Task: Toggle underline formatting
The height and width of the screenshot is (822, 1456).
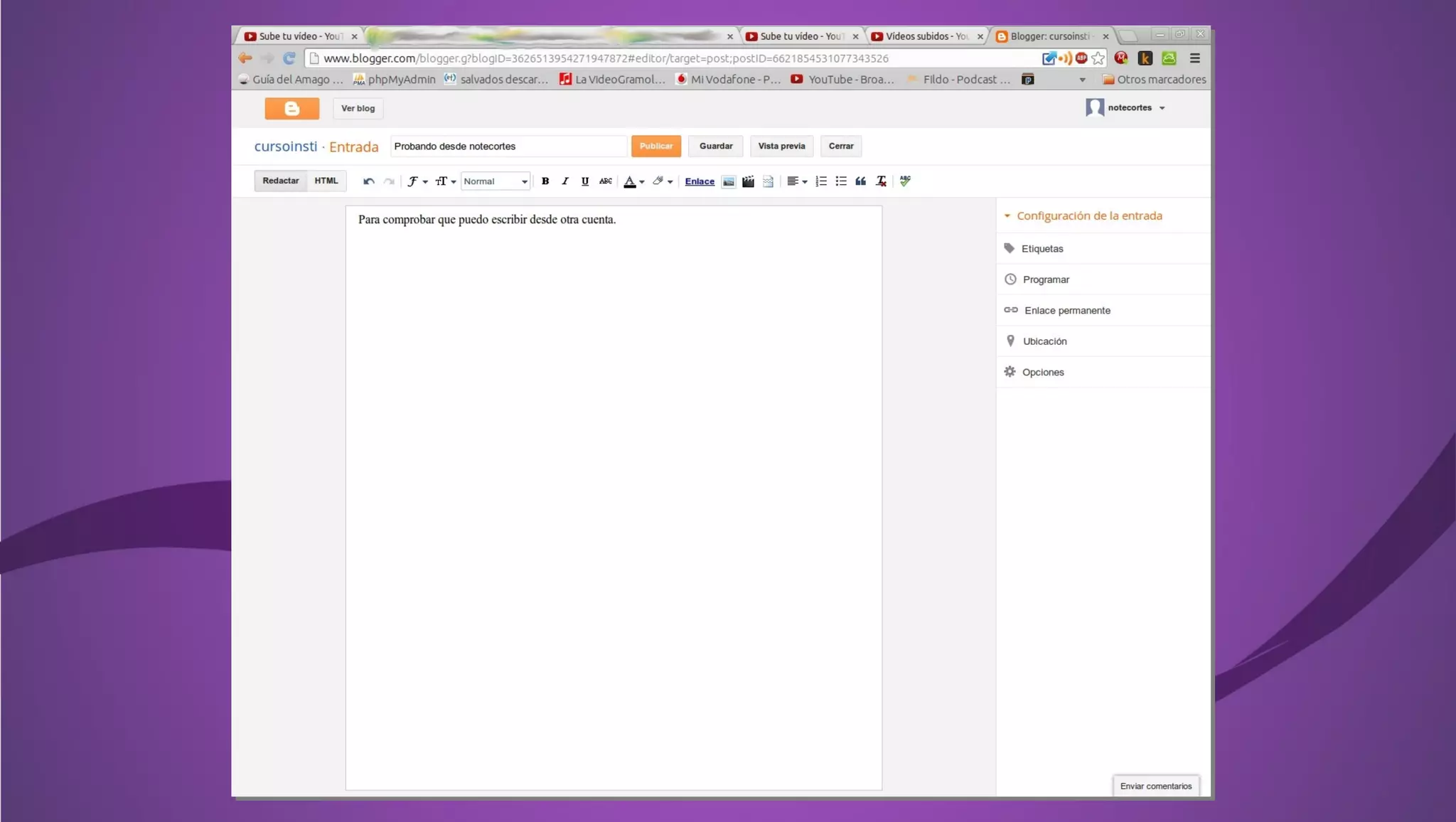Action: (x=585, y=181)
